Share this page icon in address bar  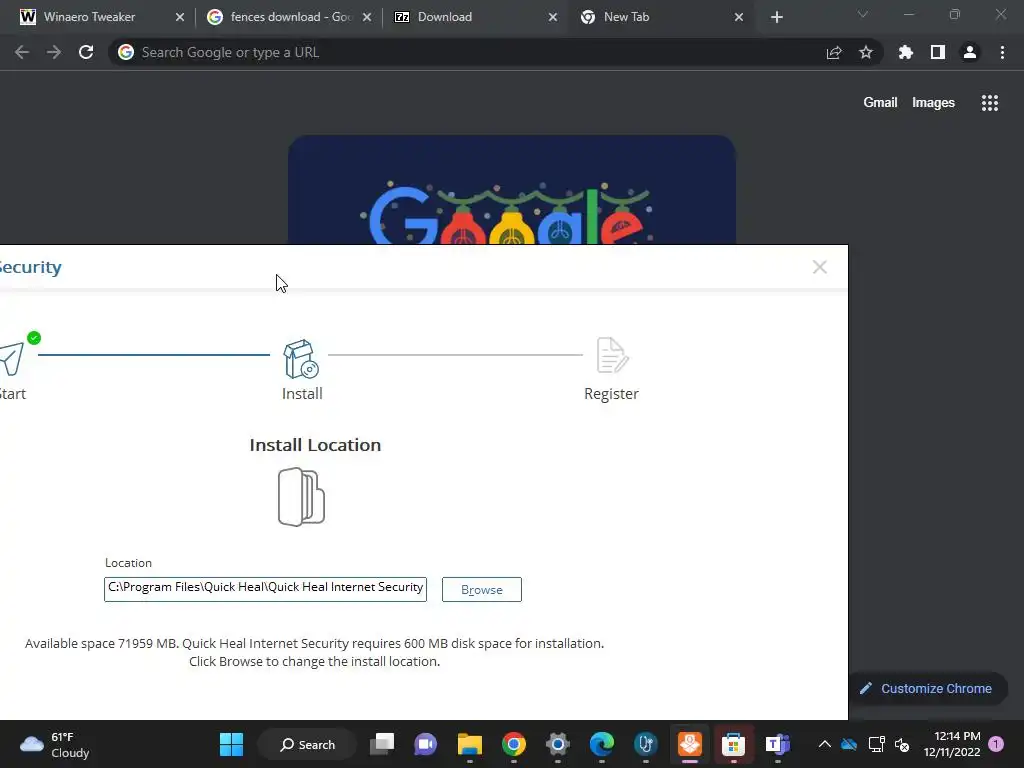click(834, 53)
